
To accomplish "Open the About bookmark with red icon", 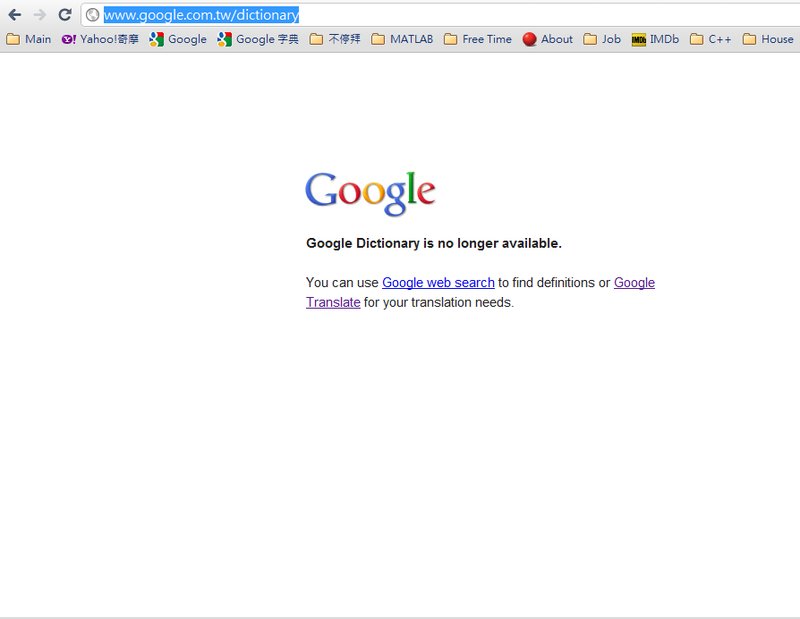I will (548, 39).
